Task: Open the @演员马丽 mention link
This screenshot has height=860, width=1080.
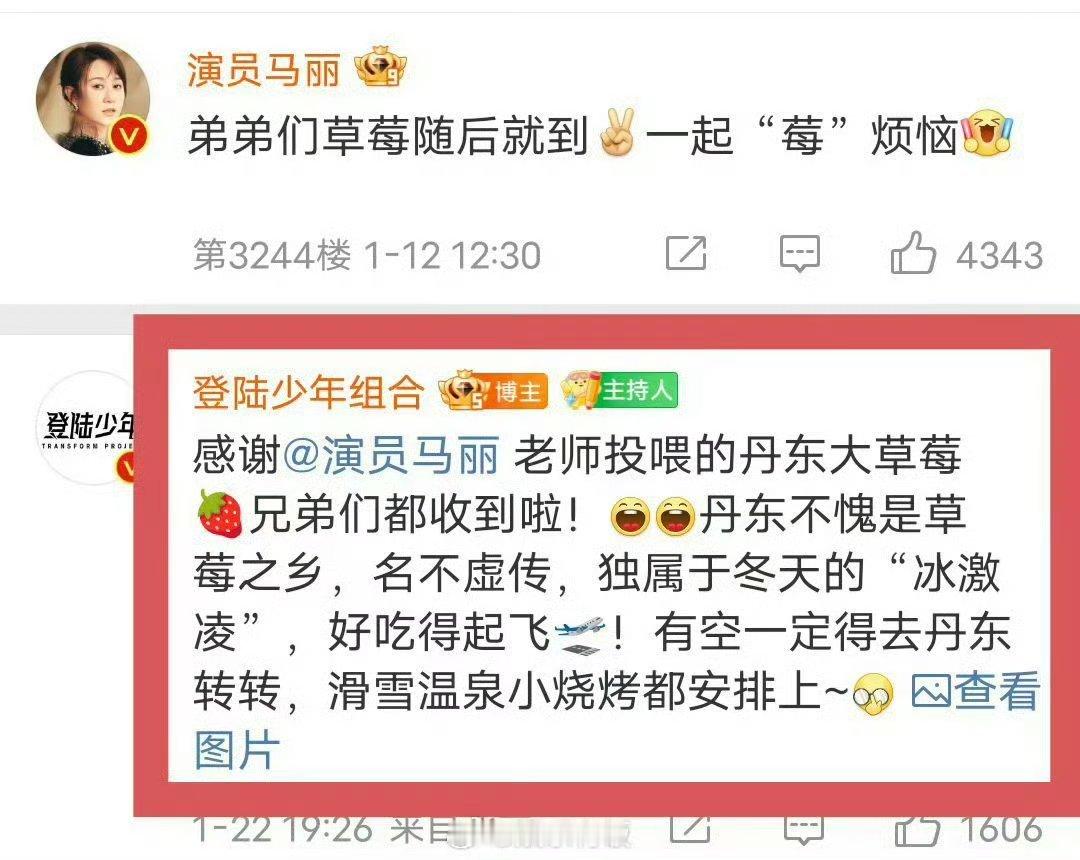Action: click(x=391, y=454)
